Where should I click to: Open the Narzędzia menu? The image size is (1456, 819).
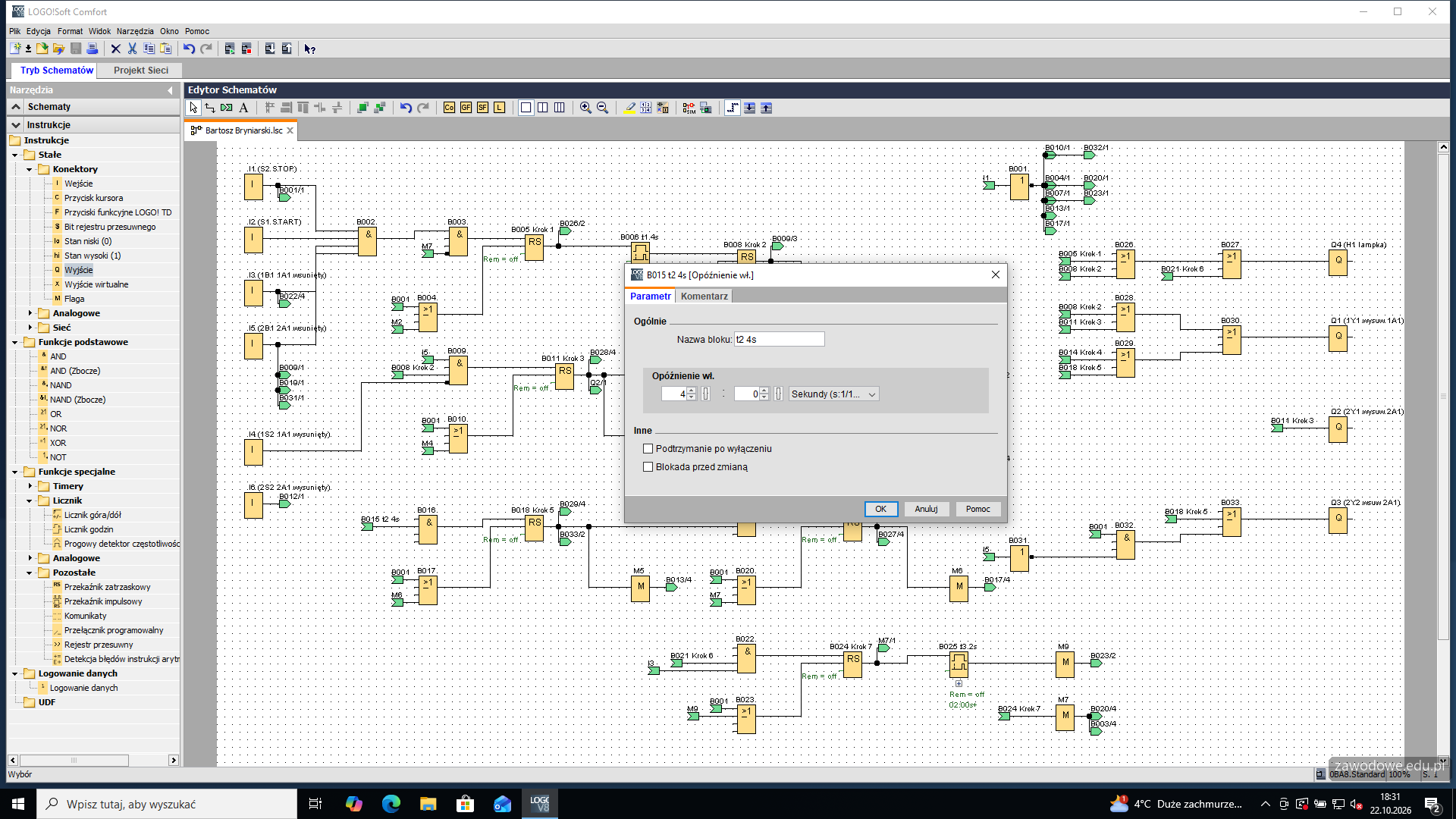click(x=135, y=31)
